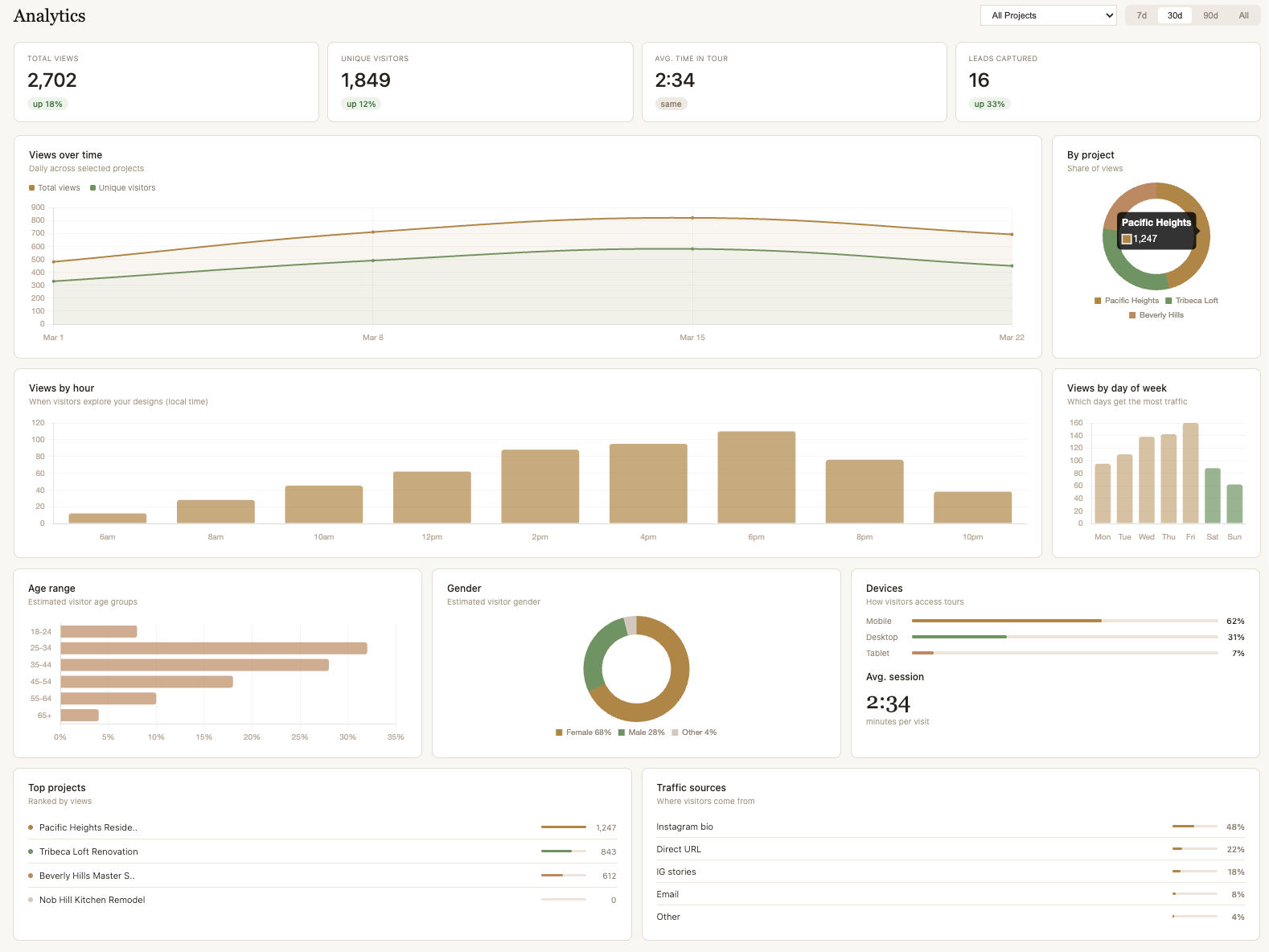
Task: Open the All Projects dropdown
Action: [x=1048, y=15]
